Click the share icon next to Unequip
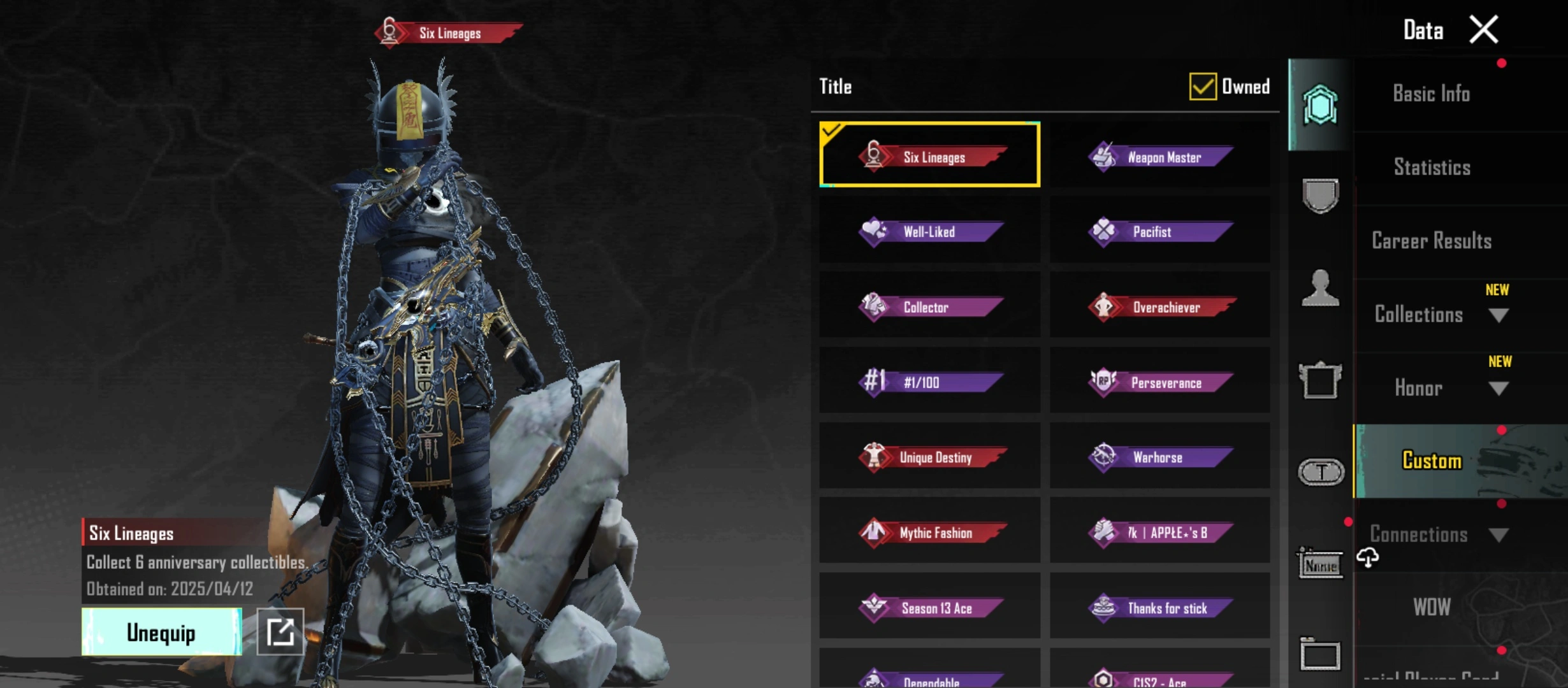The height and width of the screenshot is (688, 1568). [280, 632]
